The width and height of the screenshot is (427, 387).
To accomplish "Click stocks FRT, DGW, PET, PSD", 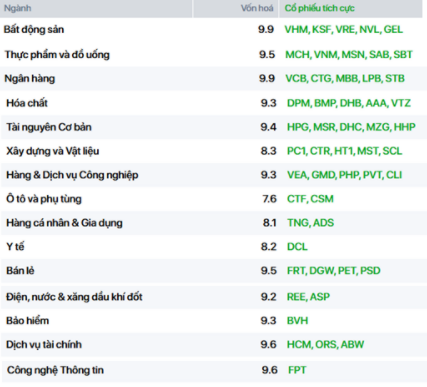I will tap(334, 270).
